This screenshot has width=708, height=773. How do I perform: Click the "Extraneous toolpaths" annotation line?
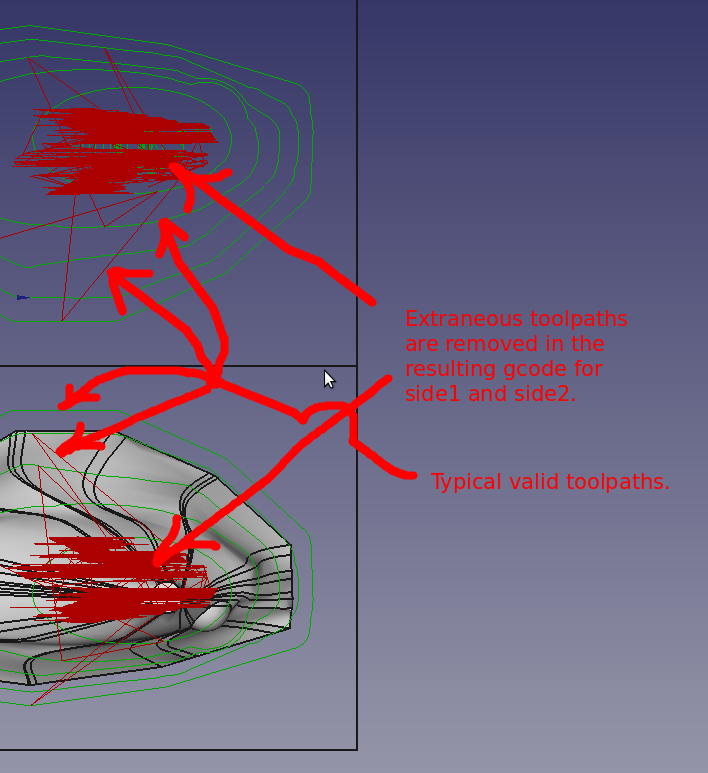click(516, 319)
